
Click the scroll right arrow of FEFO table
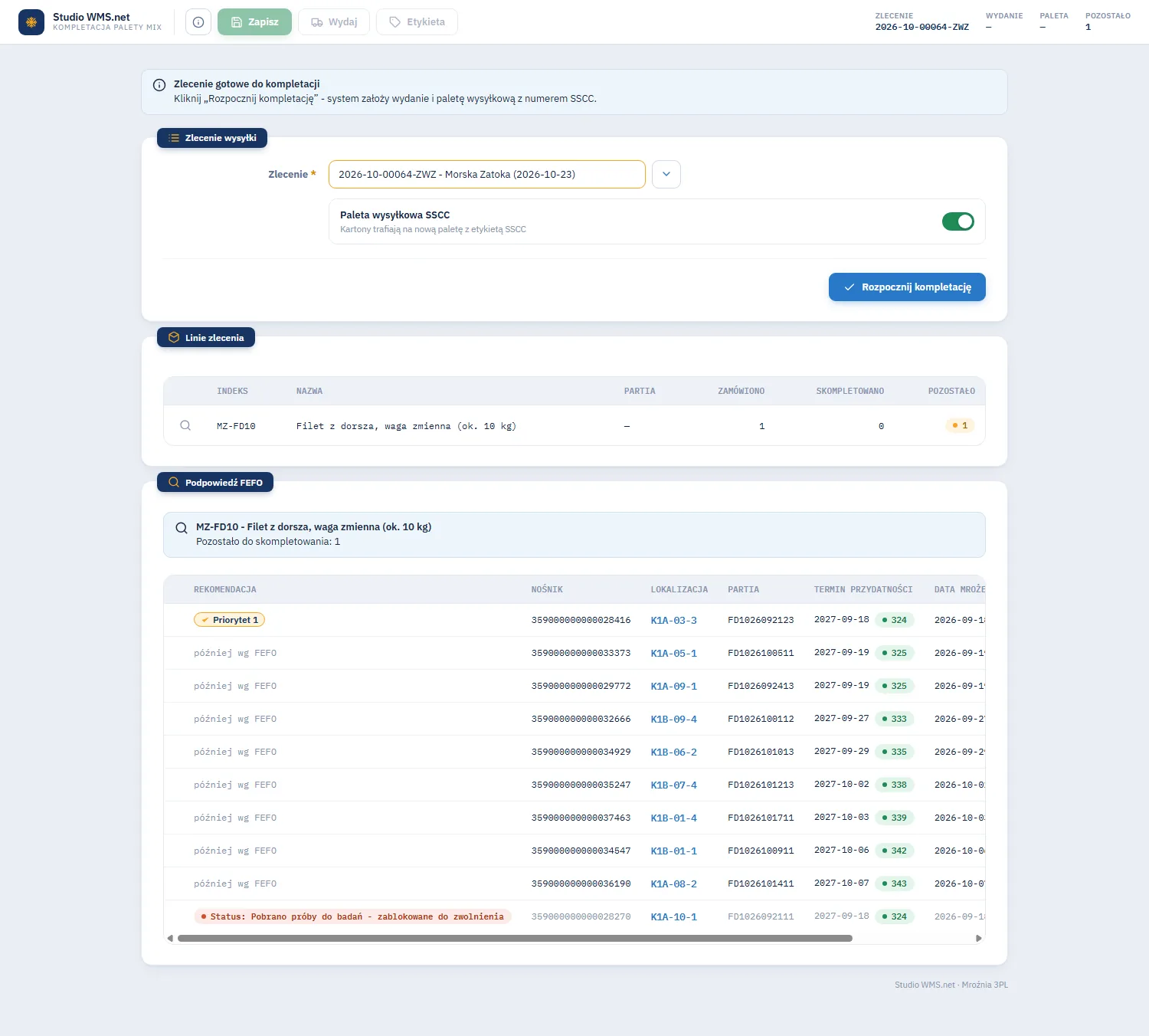point(978,938)
